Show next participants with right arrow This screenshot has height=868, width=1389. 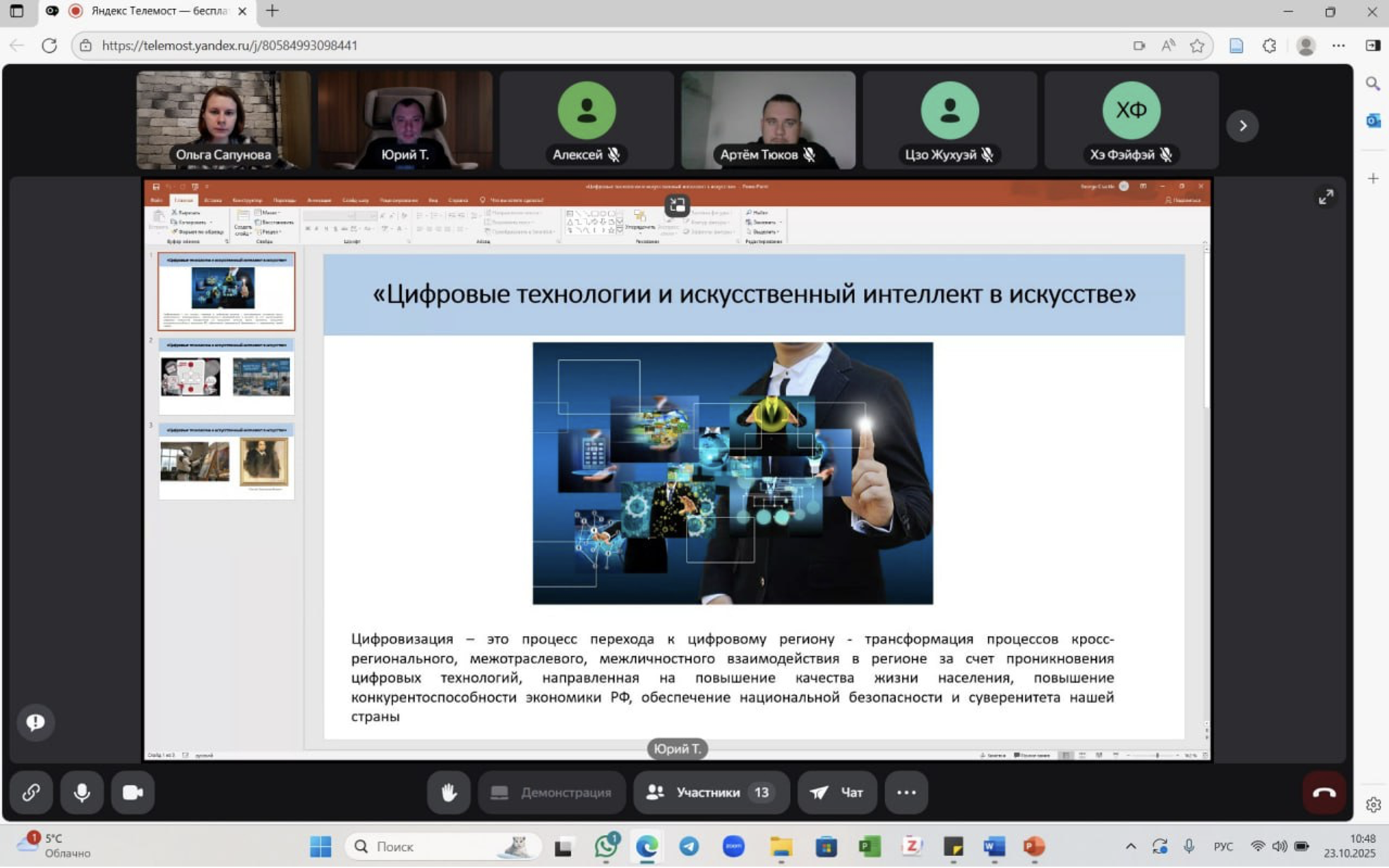[1242, 126]
